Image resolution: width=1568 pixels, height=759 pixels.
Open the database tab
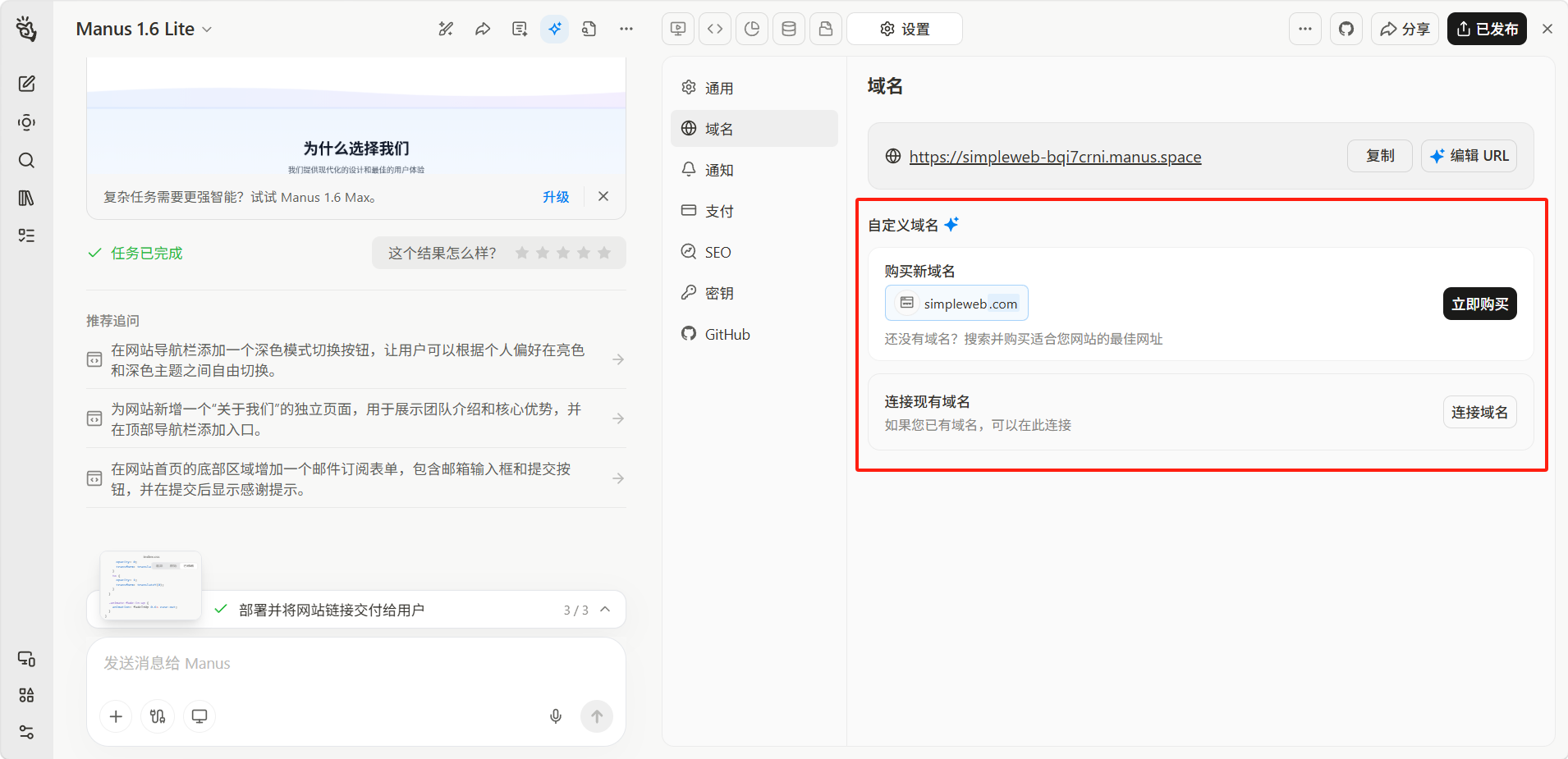pos(789,29)
